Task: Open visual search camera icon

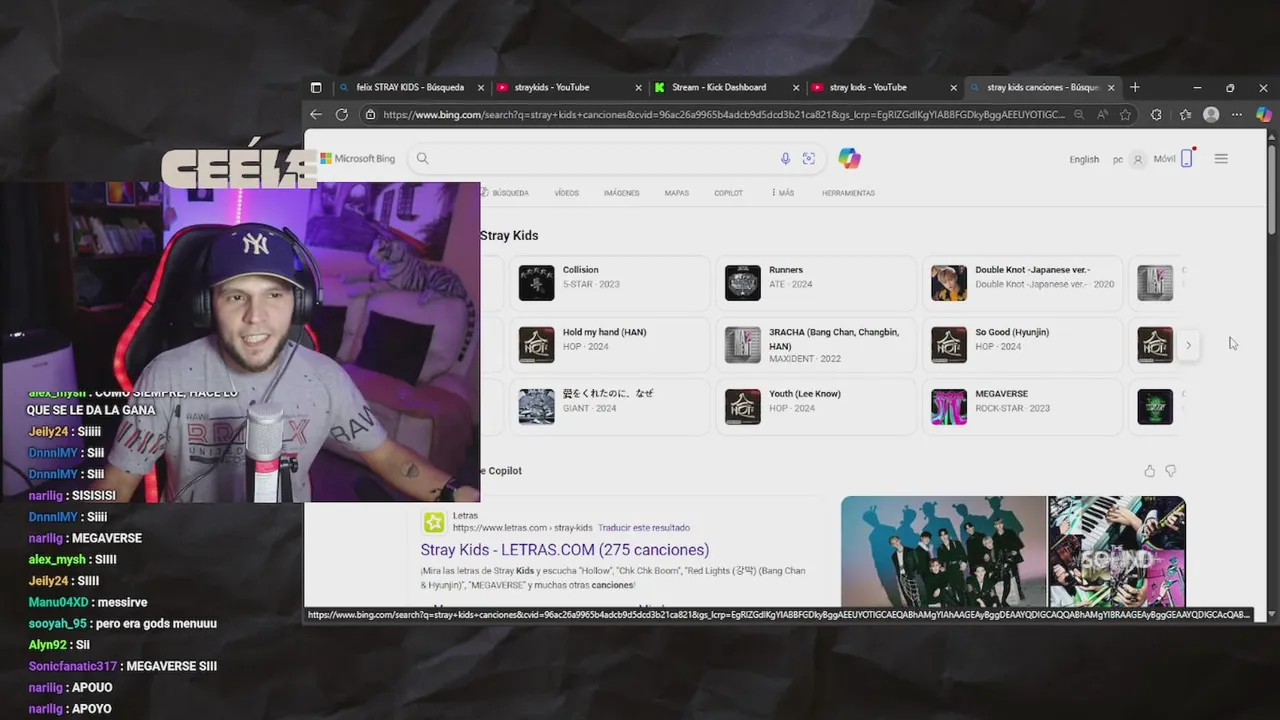Action: (x=808, y=158)
